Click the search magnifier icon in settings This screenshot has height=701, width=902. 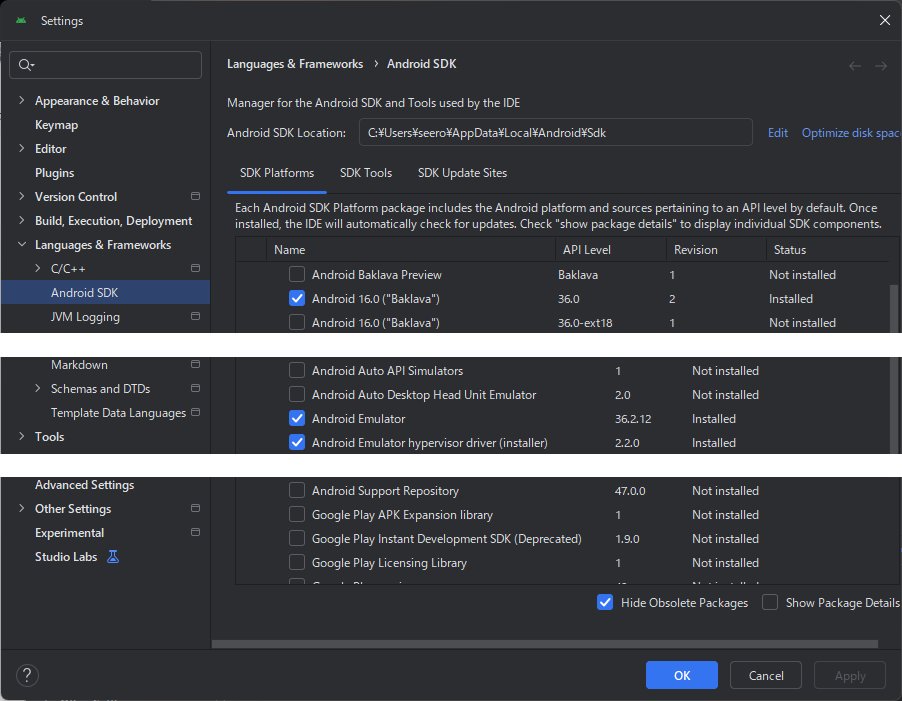tap(25, 65)
